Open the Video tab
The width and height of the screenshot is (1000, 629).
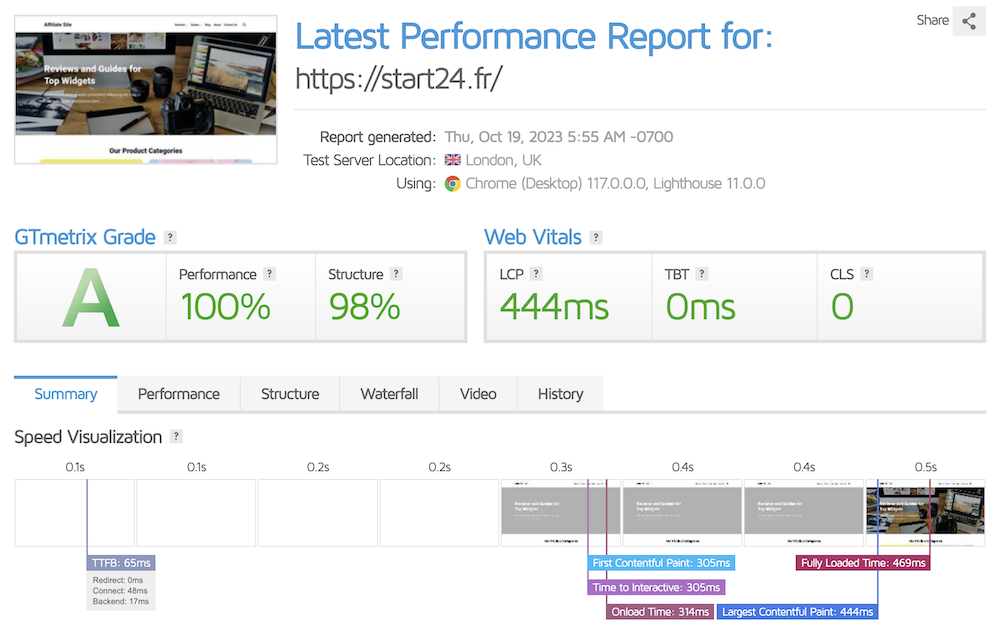click(478, 394)
